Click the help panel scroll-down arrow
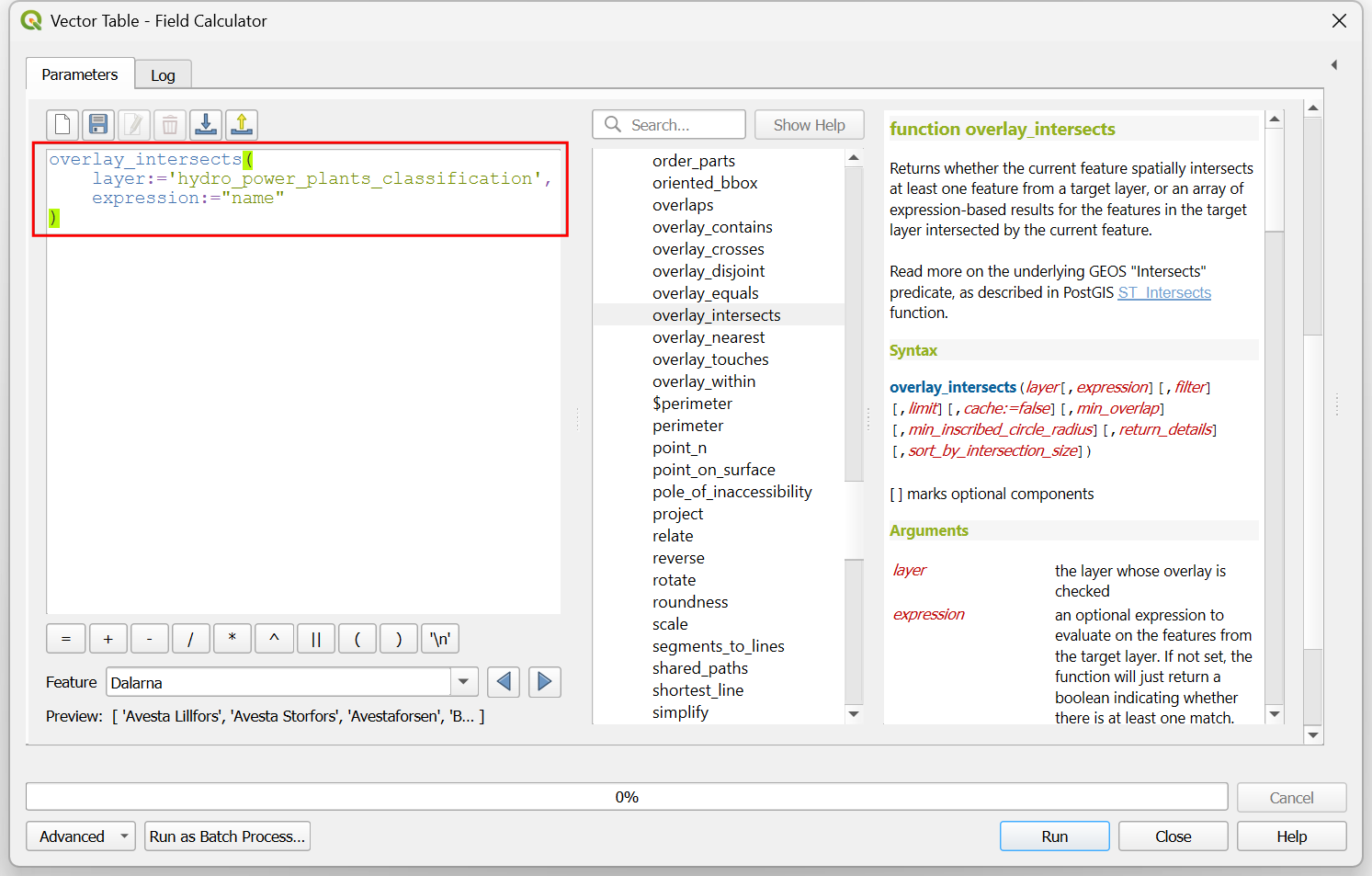This screenshot has height=876, width=1372. (1274, 714)
